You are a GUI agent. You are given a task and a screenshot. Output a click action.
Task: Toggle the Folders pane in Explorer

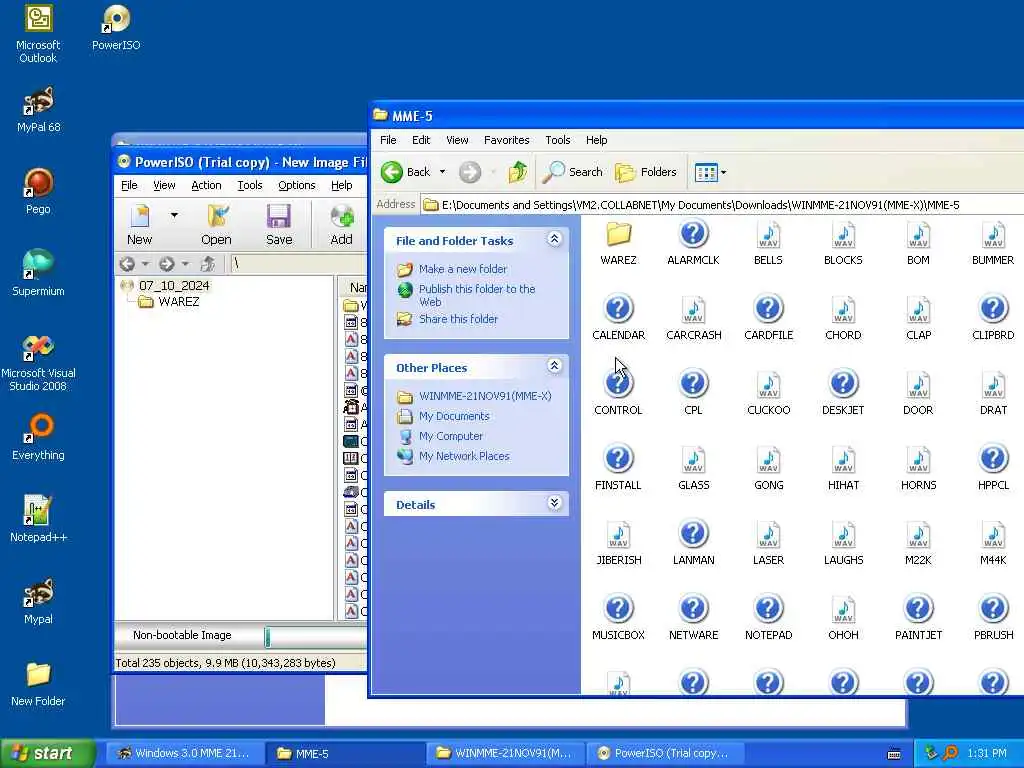[646, 172]
